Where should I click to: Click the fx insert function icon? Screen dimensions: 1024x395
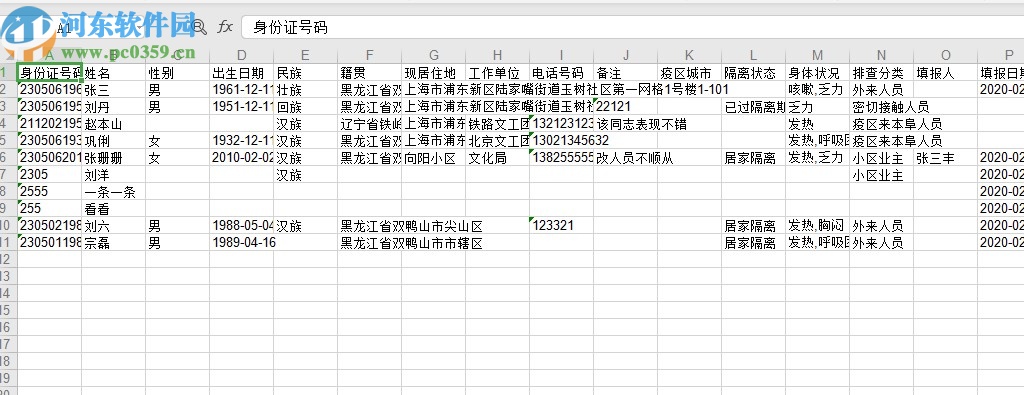[x=225, y=27]
